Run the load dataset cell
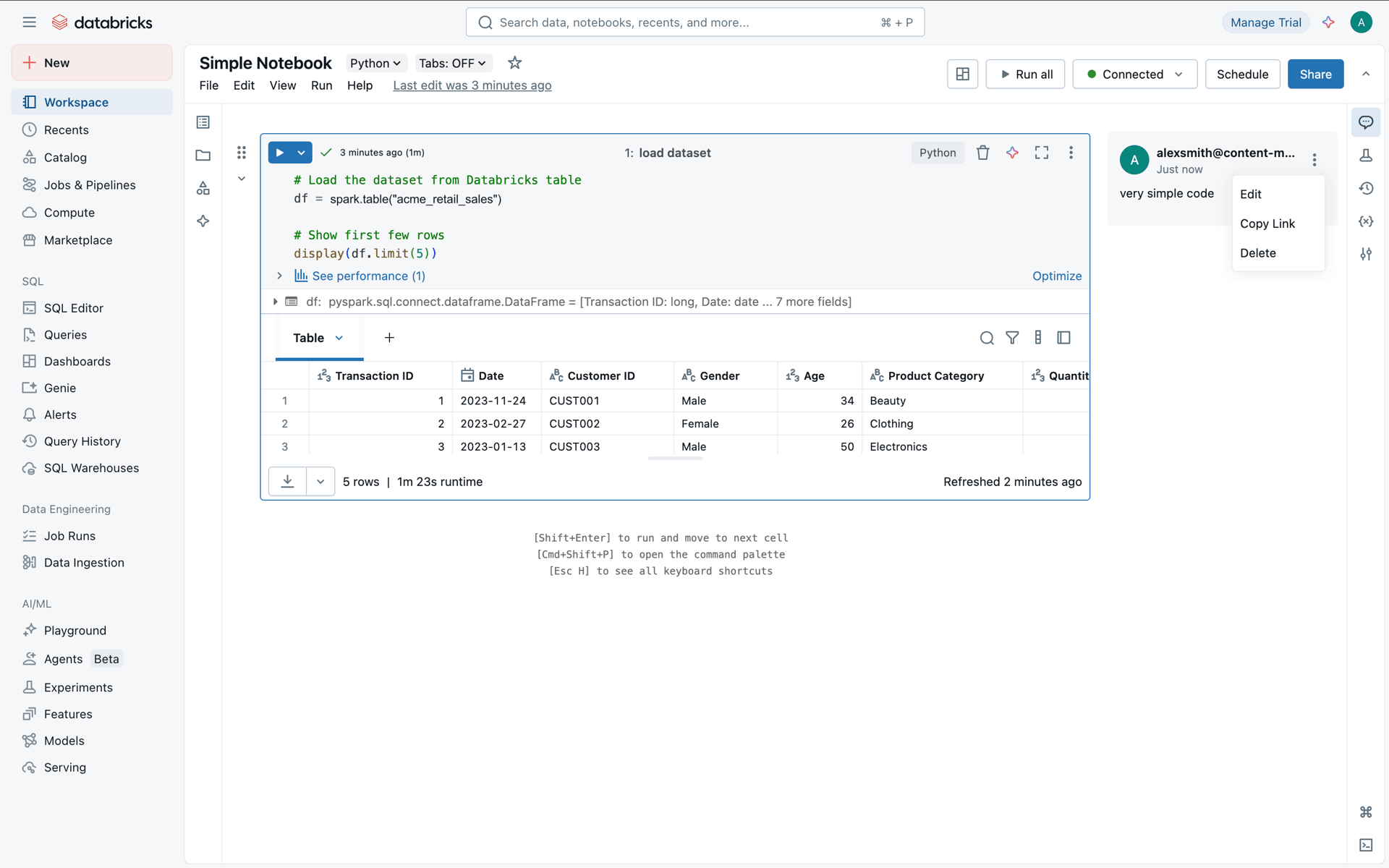Viewport: 1389px width, 868px height. (x=279, y=153)
